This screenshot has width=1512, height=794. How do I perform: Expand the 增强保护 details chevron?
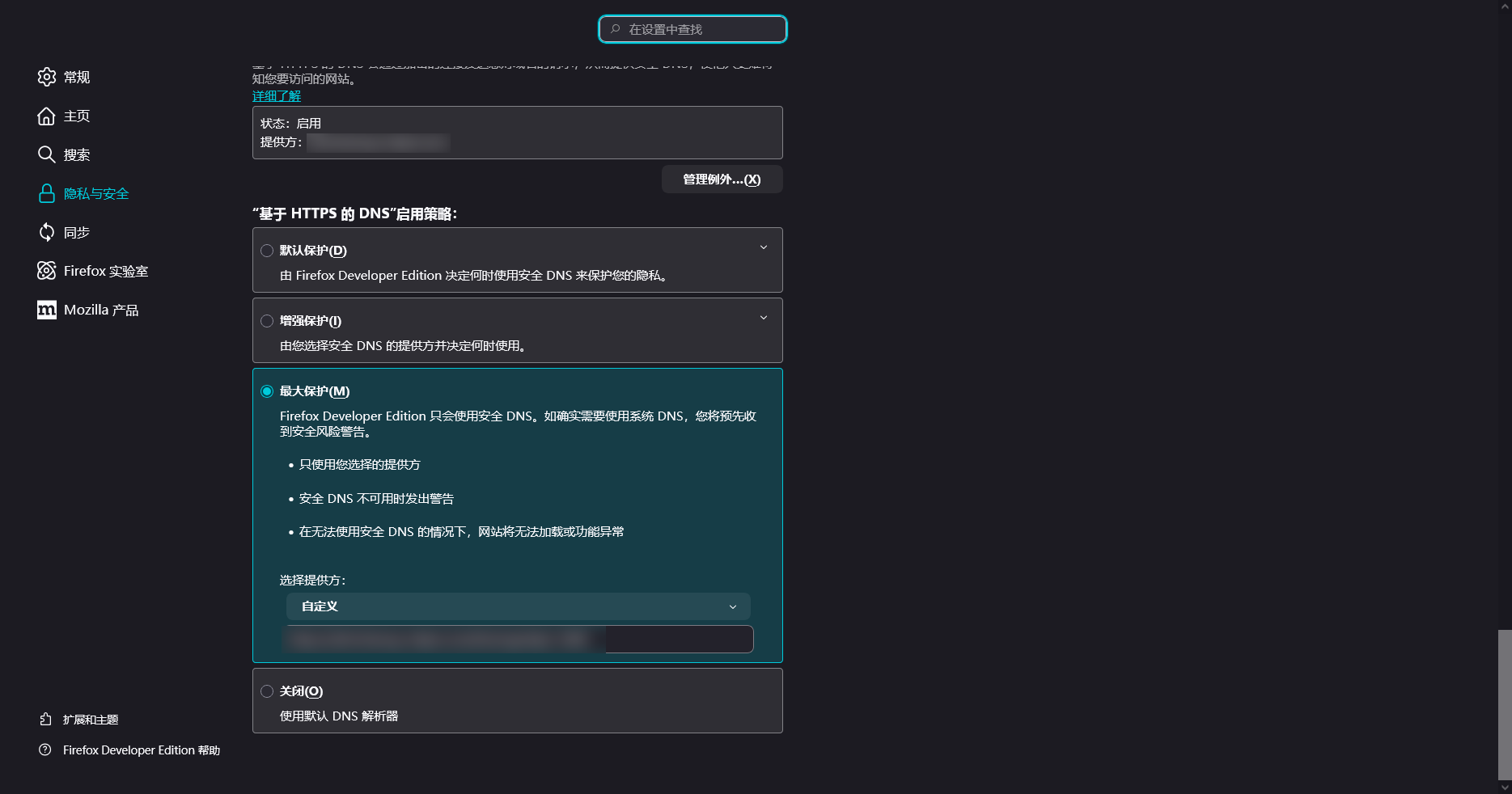[x=763, y=318]
